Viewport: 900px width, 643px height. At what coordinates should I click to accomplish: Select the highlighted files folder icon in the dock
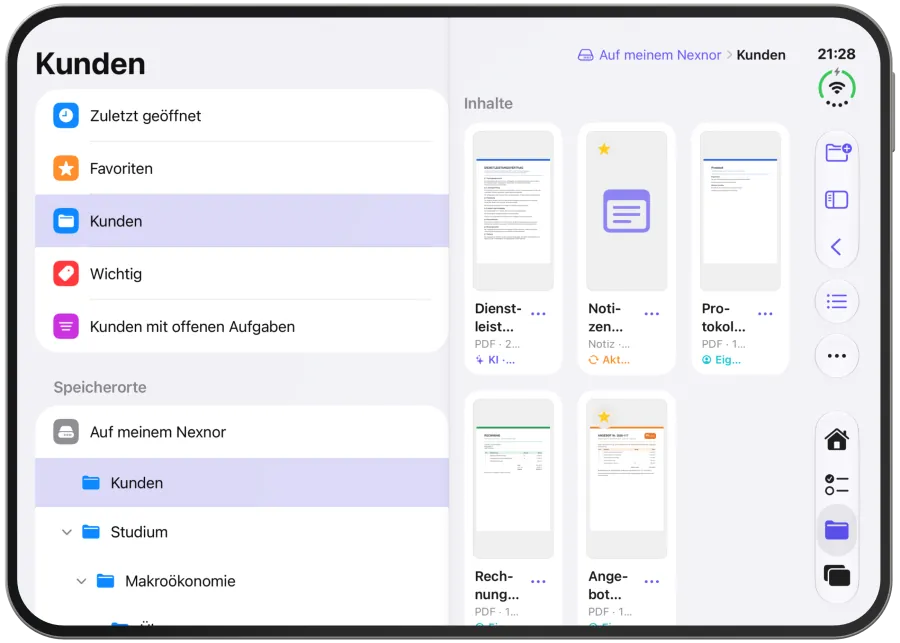pyautogui.click(x=837, y=530)
